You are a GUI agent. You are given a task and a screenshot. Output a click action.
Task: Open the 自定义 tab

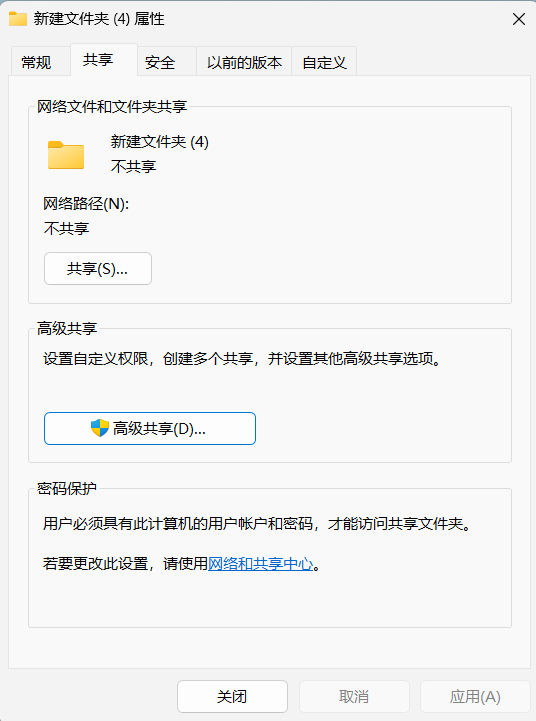point(324,62)
